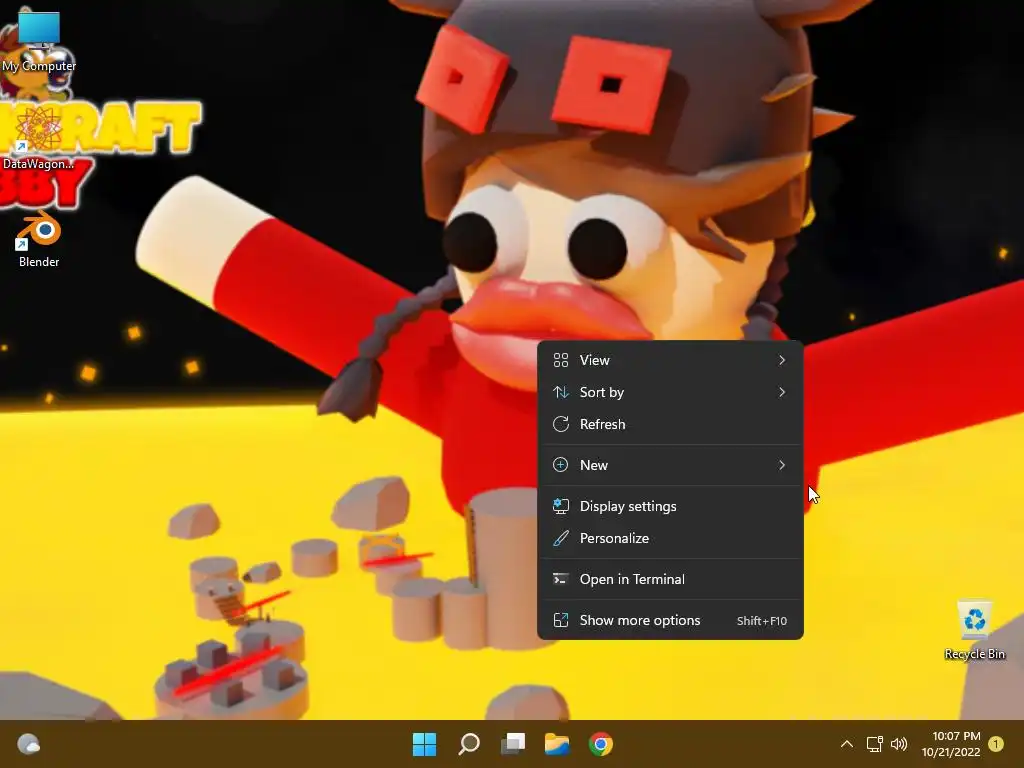Click the icon beside Show more options

pos(560,620)
